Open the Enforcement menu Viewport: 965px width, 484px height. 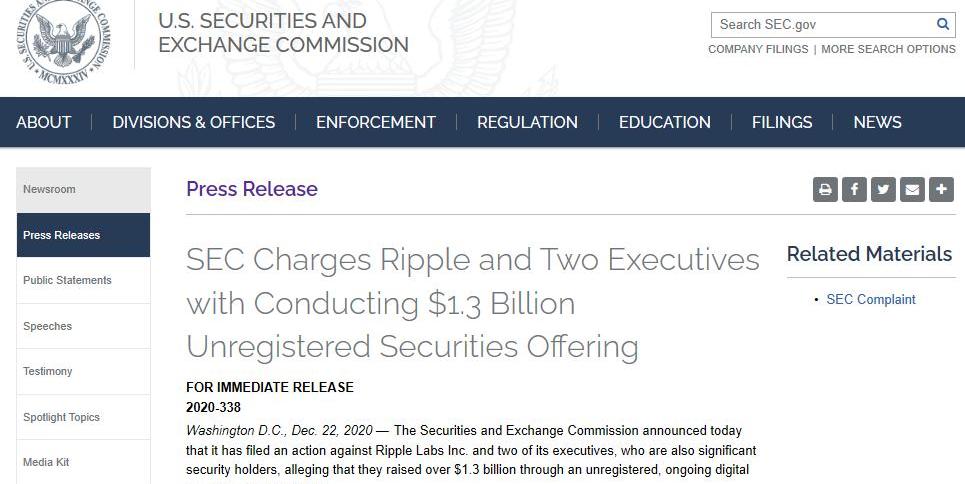pos(376,122)
